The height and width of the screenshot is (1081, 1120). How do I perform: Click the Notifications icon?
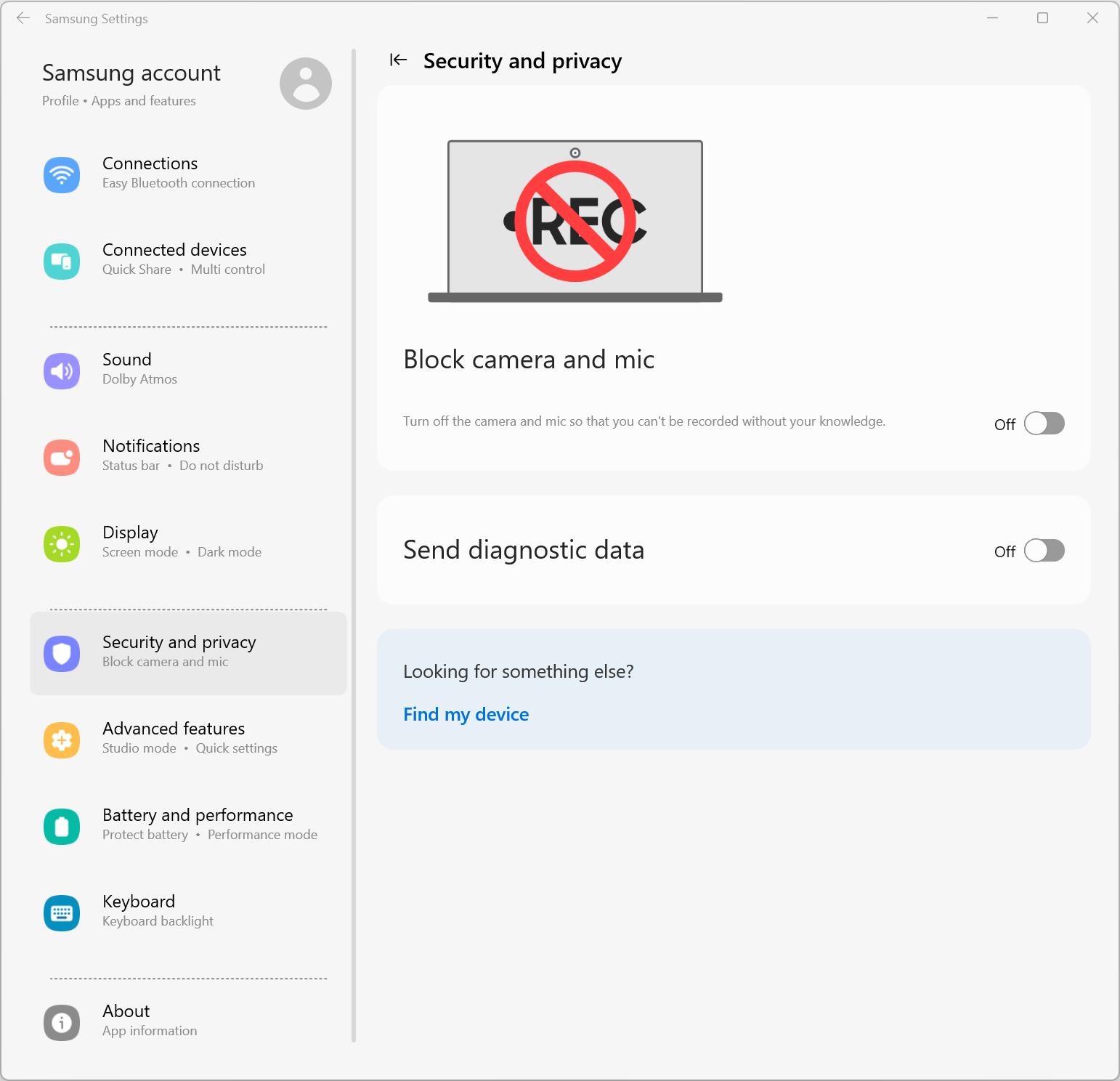pos(62,458)
